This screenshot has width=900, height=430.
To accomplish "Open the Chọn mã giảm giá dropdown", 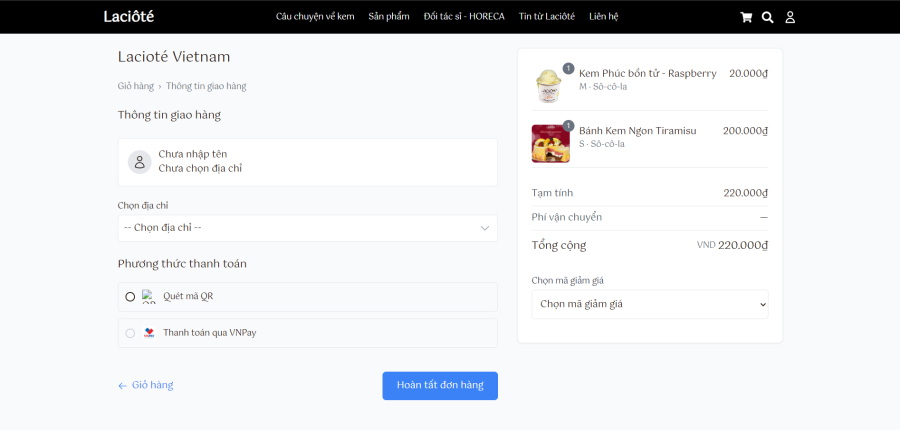I will pyautogui.click(x=650, y=304).
